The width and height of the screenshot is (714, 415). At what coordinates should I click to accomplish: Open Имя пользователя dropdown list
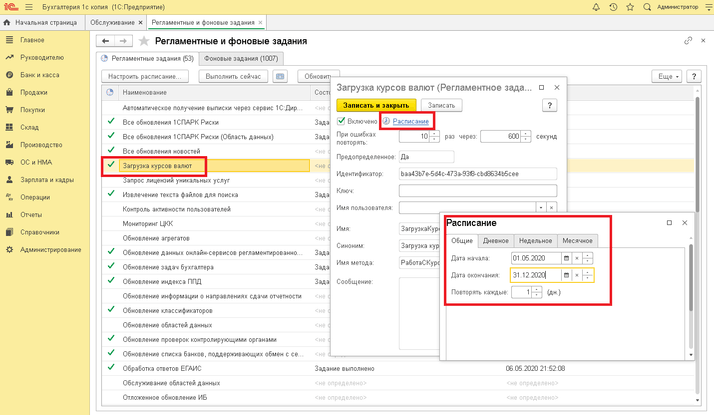point(541,208)
